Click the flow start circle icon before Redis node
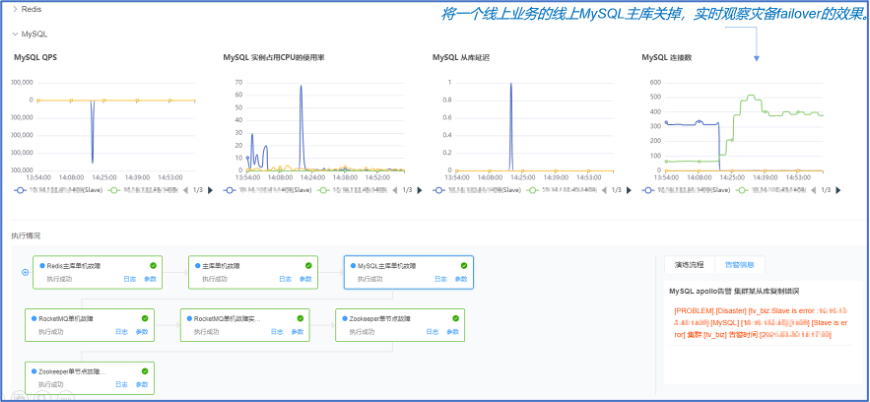The image size is (870, 402). tap(24, 272)
